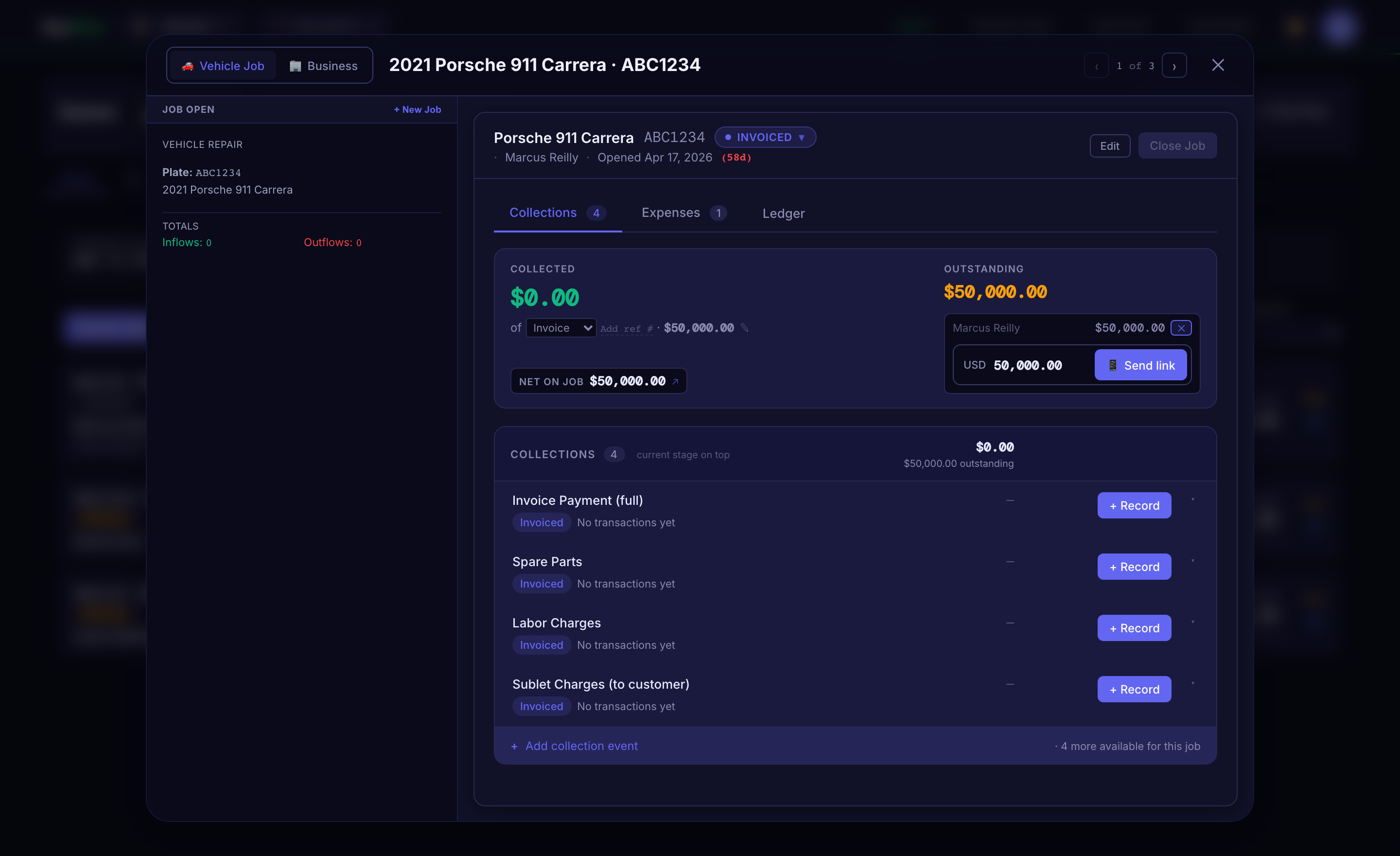This screenshot has height=856, width=1400.
Task: Click the "current stage on top" hint text
Action: 683,455
